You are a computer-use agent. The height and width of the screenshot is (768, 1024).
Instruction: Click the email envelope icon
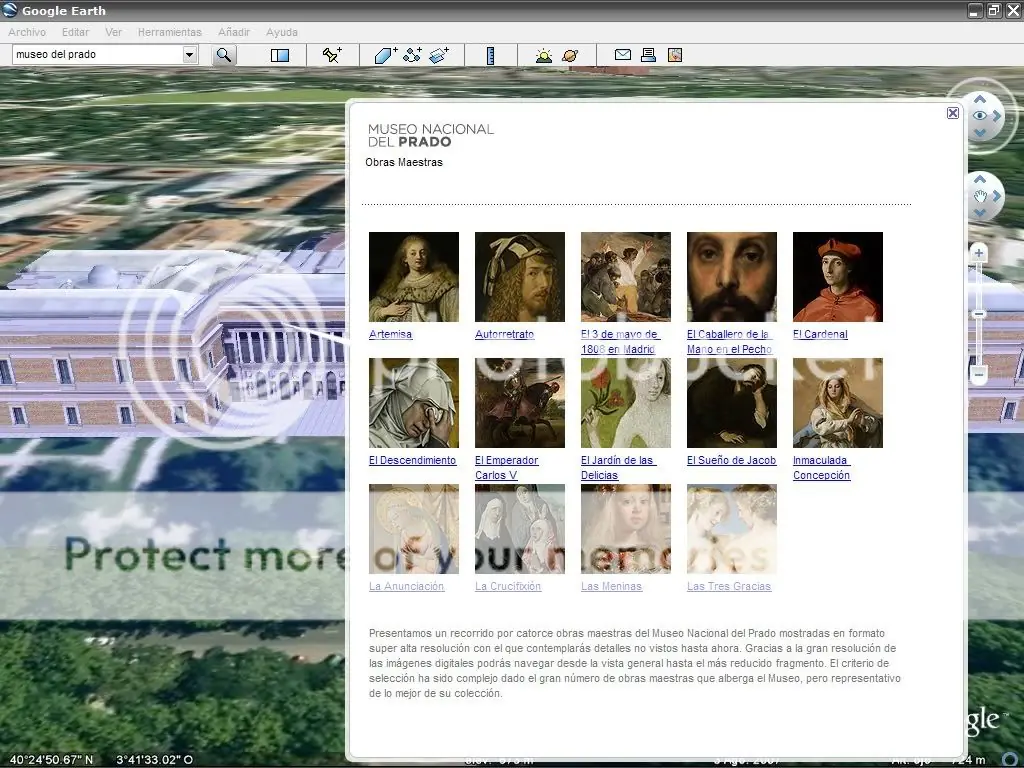622,55
